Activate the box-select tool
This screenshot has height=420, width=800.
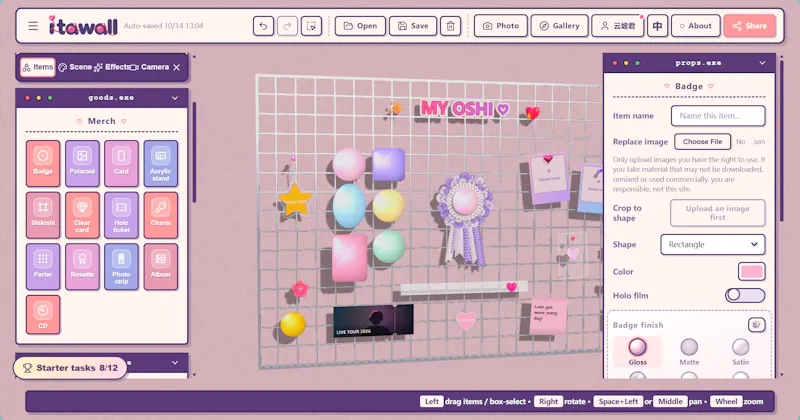tap(311, 26)
